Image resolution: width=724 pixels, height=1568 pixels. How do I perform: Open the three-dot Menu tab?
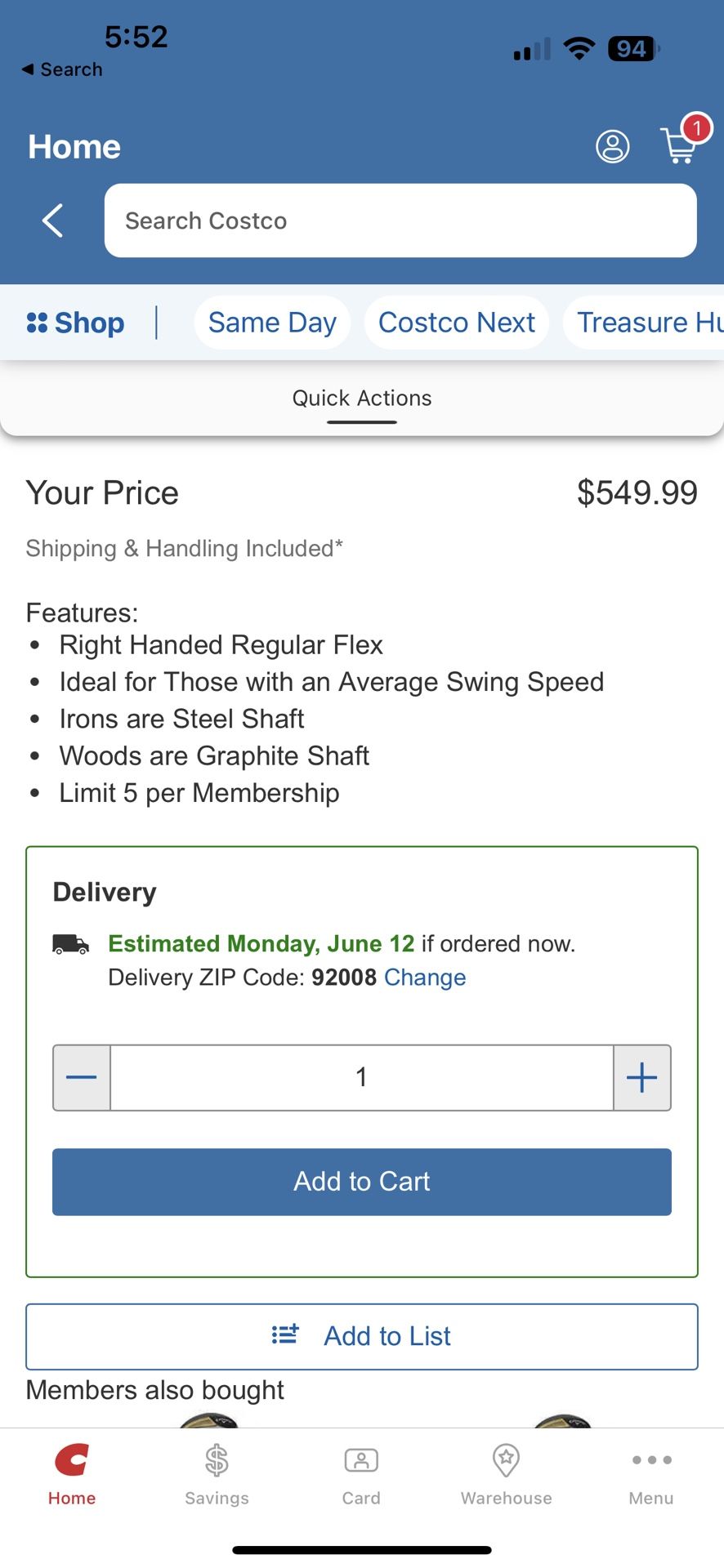(651, 1474)
